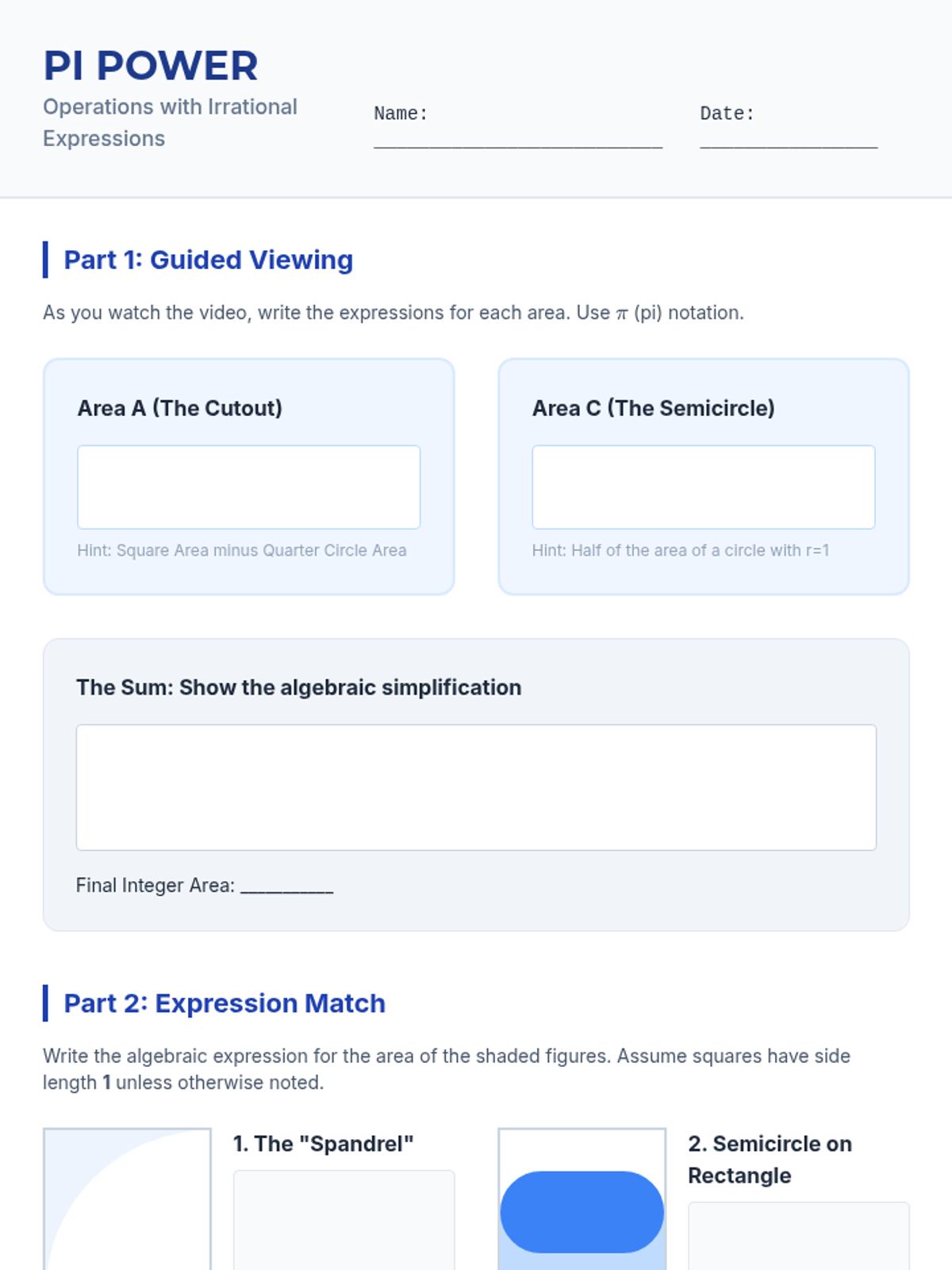The image size is (952, 1270).
Task: Click the '1. The "Spandrel"' label
Action: coord(323,1144)
